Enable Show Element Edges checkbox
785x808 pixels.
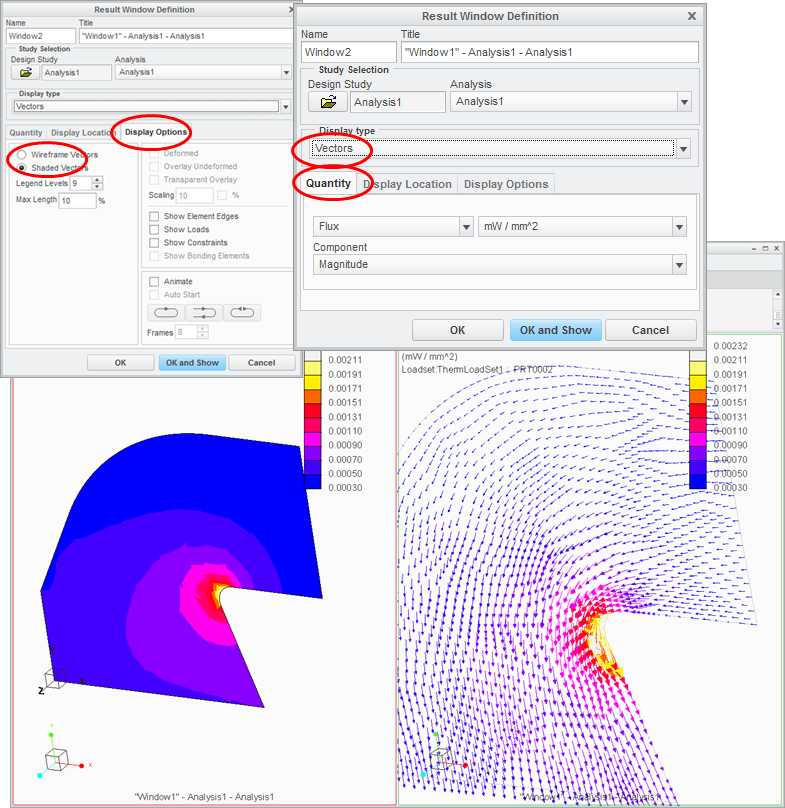[154, 216]
